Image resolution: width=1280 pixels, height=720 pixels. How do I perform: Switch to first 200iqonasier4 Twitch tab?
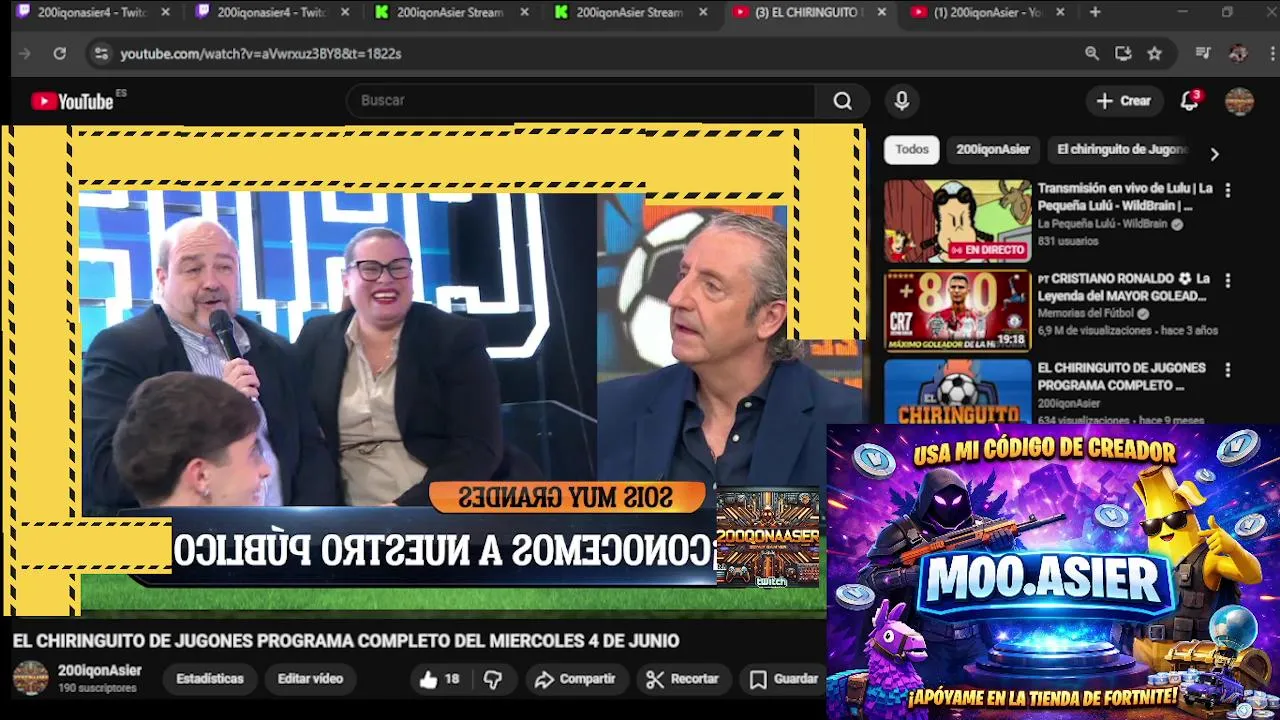click(x=92, y=12)
